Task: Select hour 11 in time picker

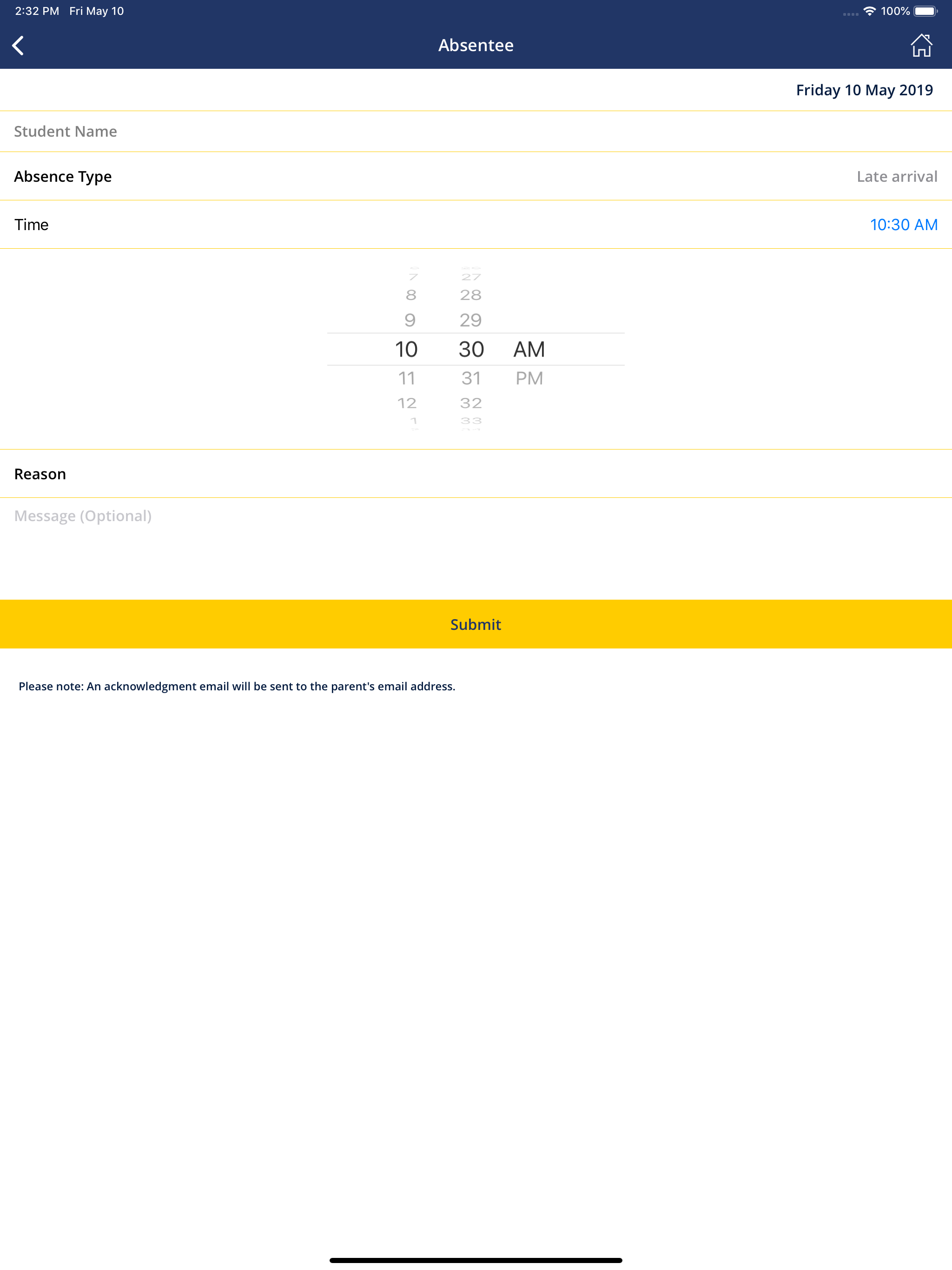Action: coord(407,378)
